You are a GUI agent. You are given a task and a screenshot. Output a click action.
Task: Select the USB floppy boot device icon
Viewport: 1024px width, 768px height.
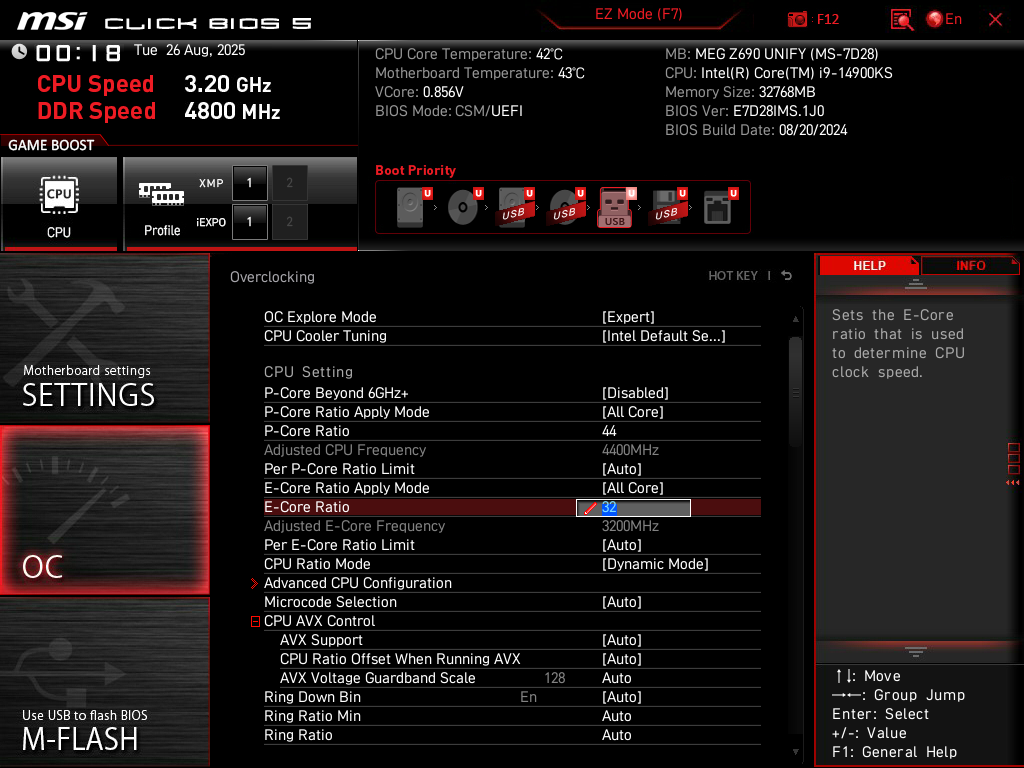pos(667,207)
